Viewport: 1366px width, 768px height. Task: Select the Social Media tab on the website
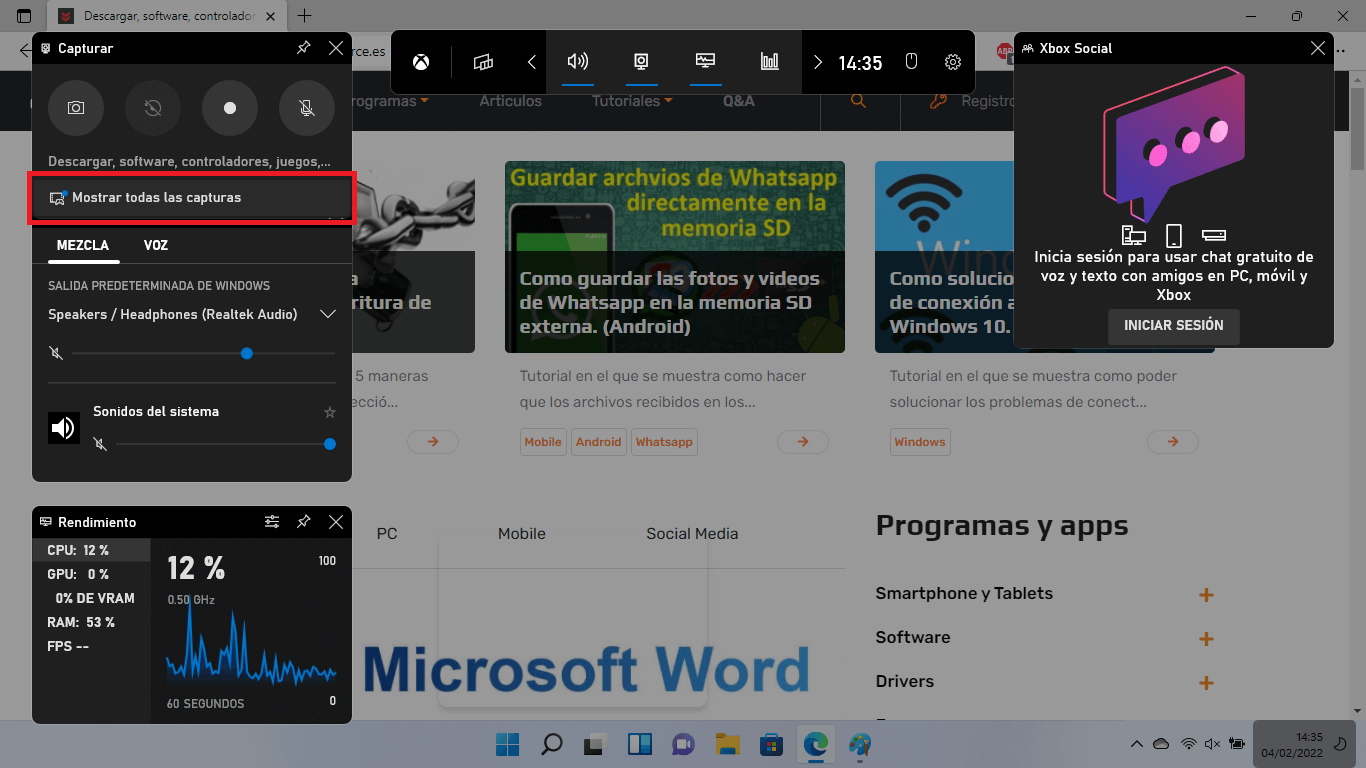tap(692, 534)
